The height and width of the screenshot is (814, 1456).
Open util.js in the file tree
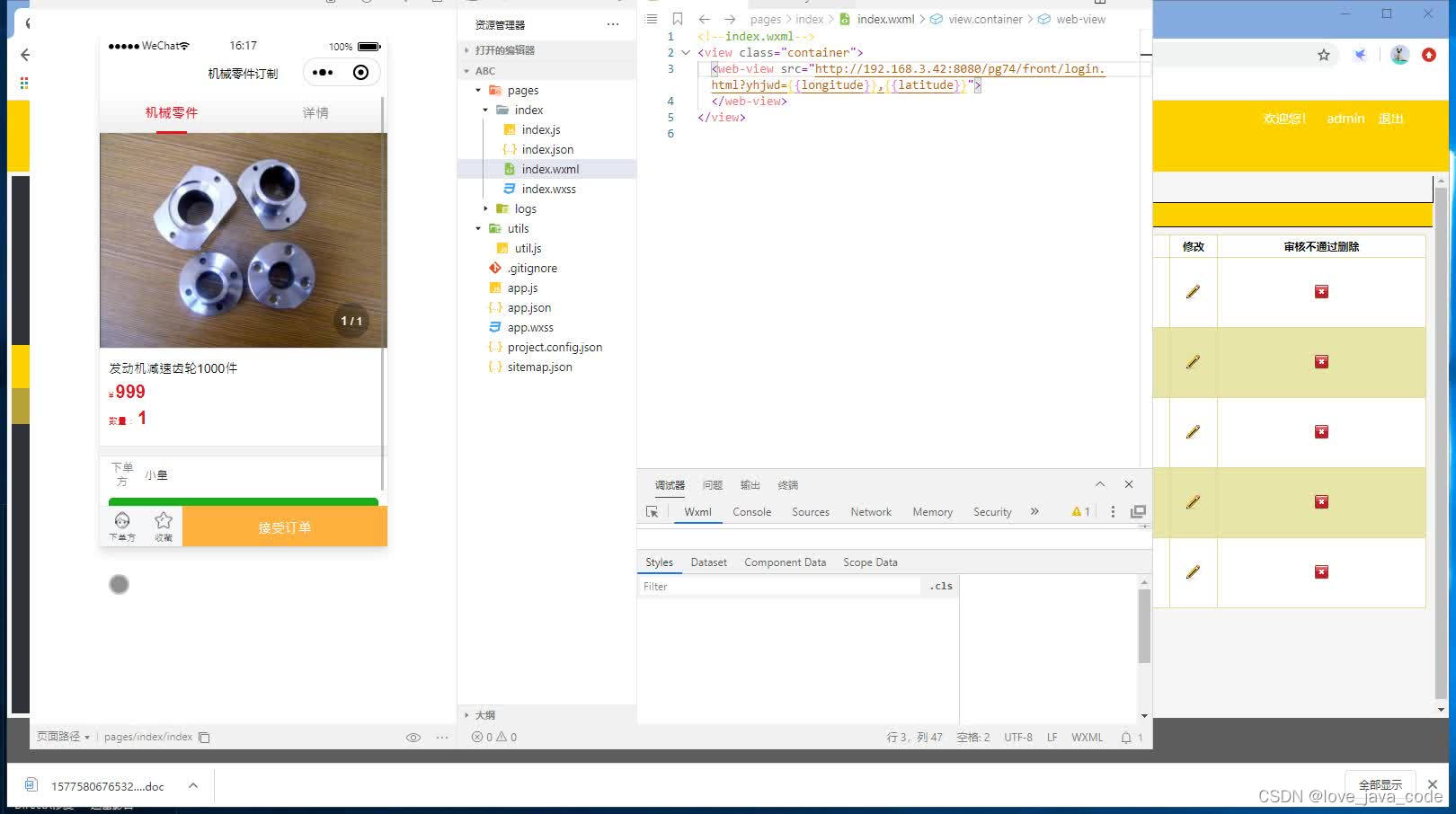click(x=528, y=249)
